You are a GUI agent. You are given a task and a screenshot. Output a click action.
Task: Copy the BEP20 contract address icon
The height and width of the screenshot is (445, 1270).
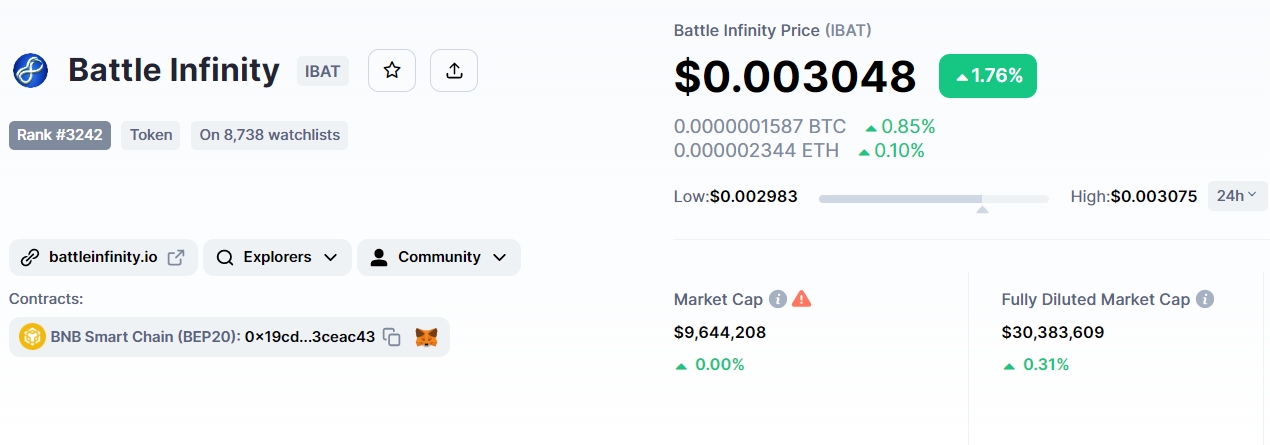[x=392, y=337]
